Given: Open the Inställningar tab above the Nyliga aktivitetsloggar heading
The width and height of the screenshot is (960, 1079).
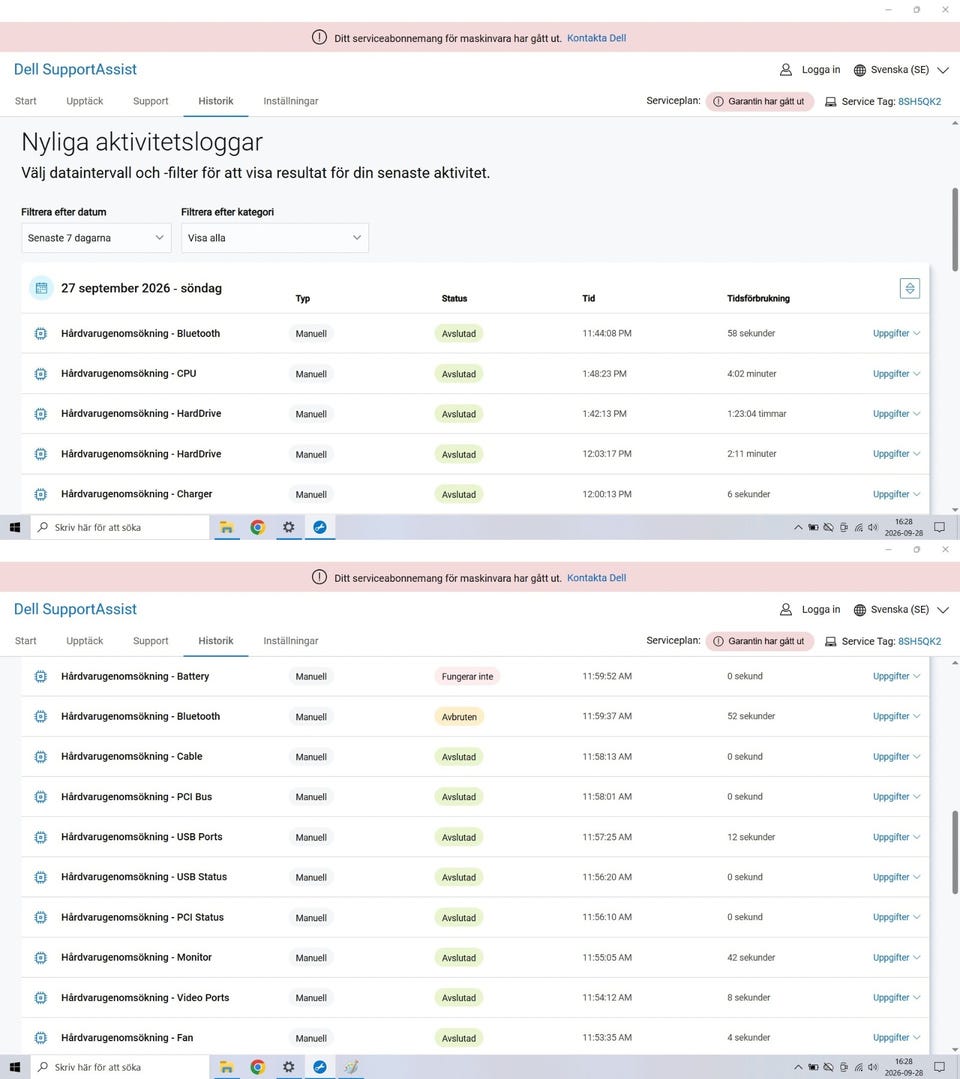Looking at the screenshot, I should pyautogui.click(x=290, y=101).
